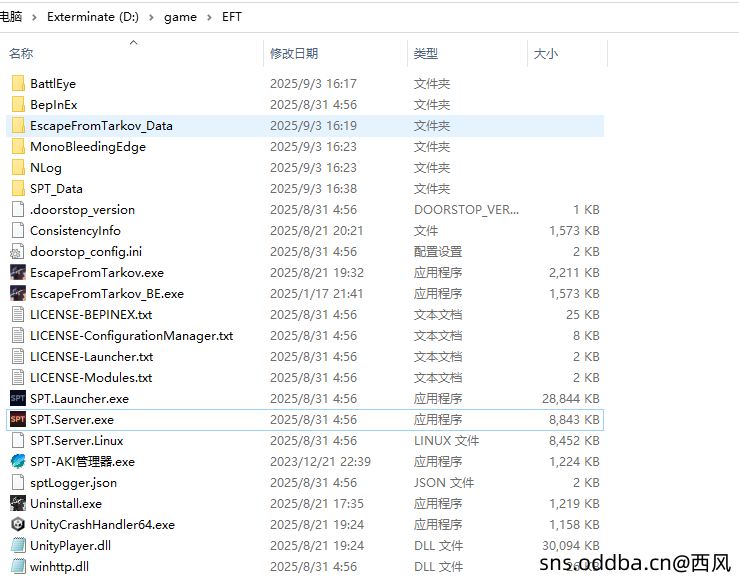Click type label 配置设置
The image size is (739, 583).
point(438,252)
